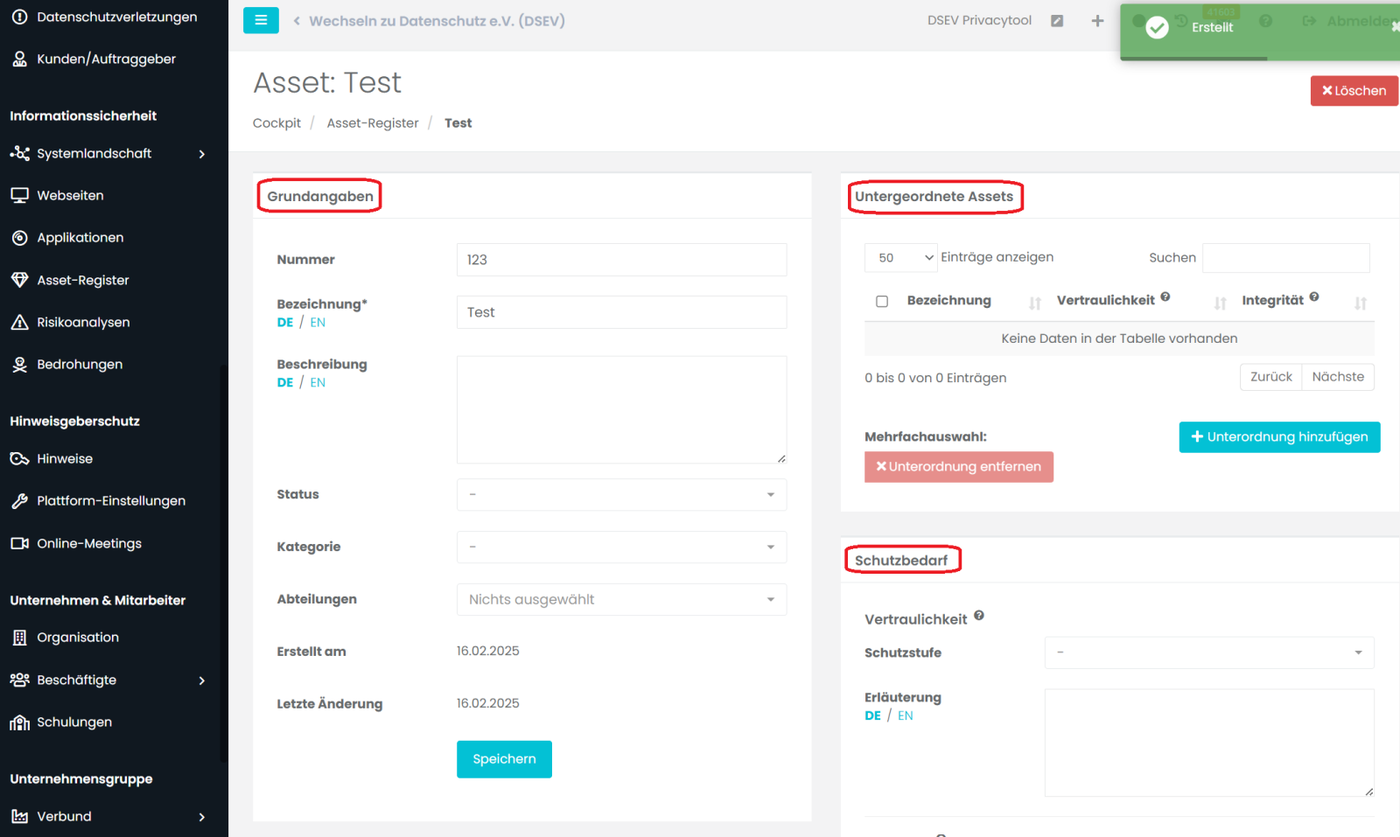Click the edit pencil icon beside DSEV Privacytool
This screenshot has height=837, width=1400.
tap(1057, 21)
